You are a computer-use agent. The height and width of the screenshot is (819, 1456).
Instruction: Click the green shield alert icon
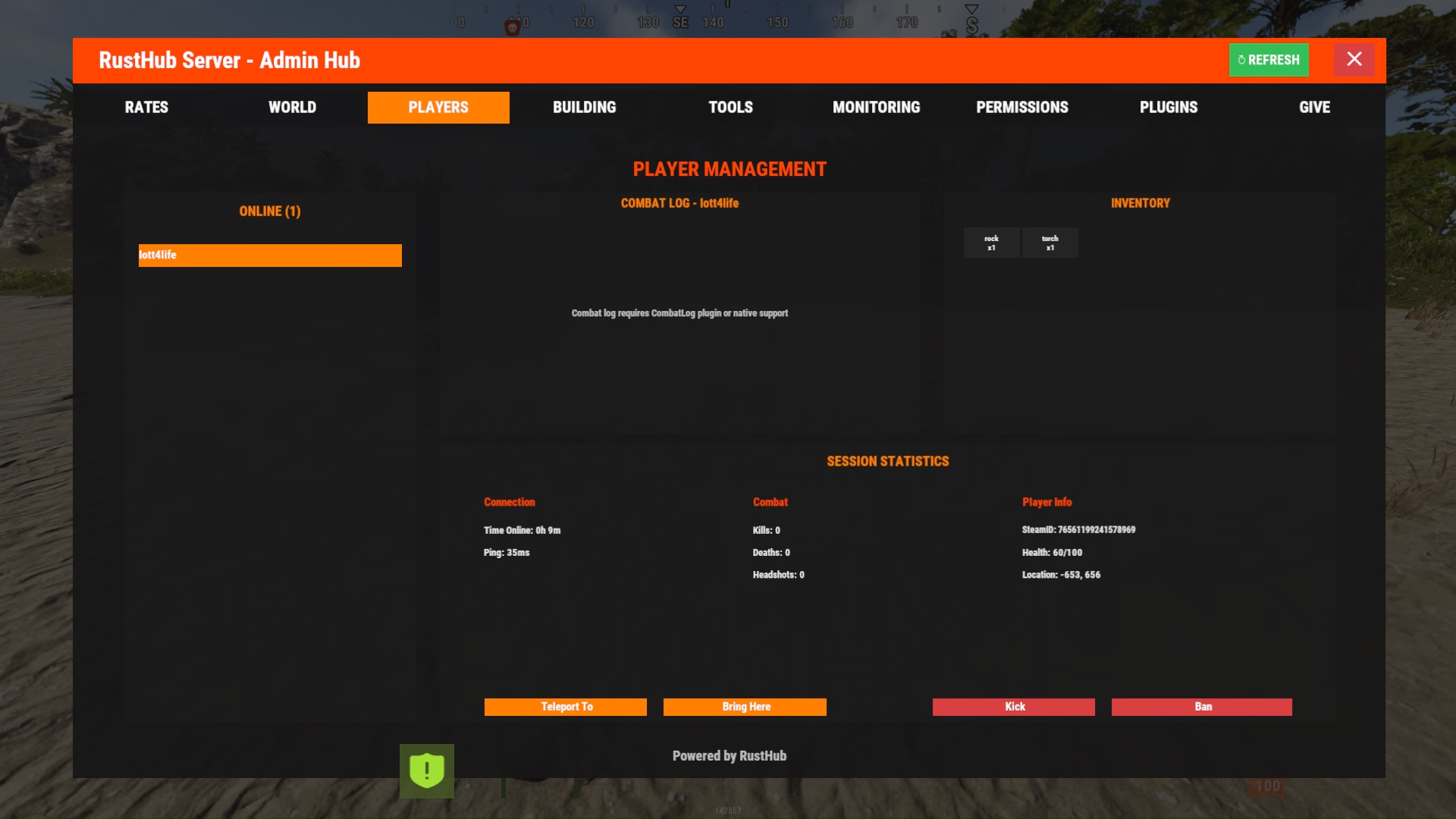[x=427, y=770]
